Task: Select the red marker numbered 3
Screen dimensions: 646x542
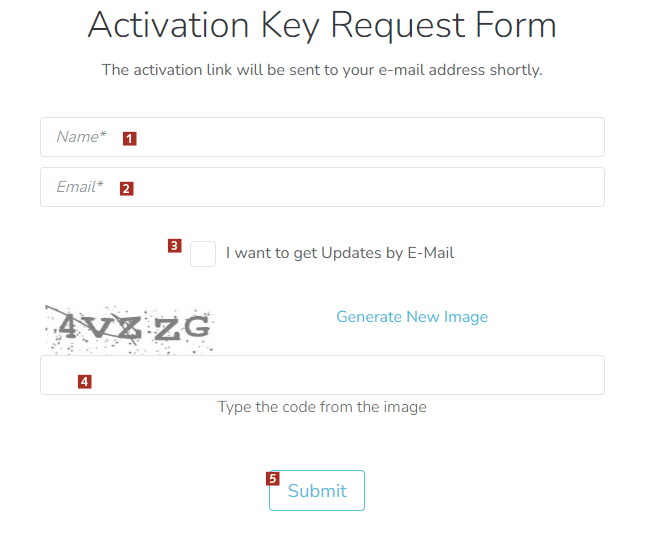Action: (175, 245)
